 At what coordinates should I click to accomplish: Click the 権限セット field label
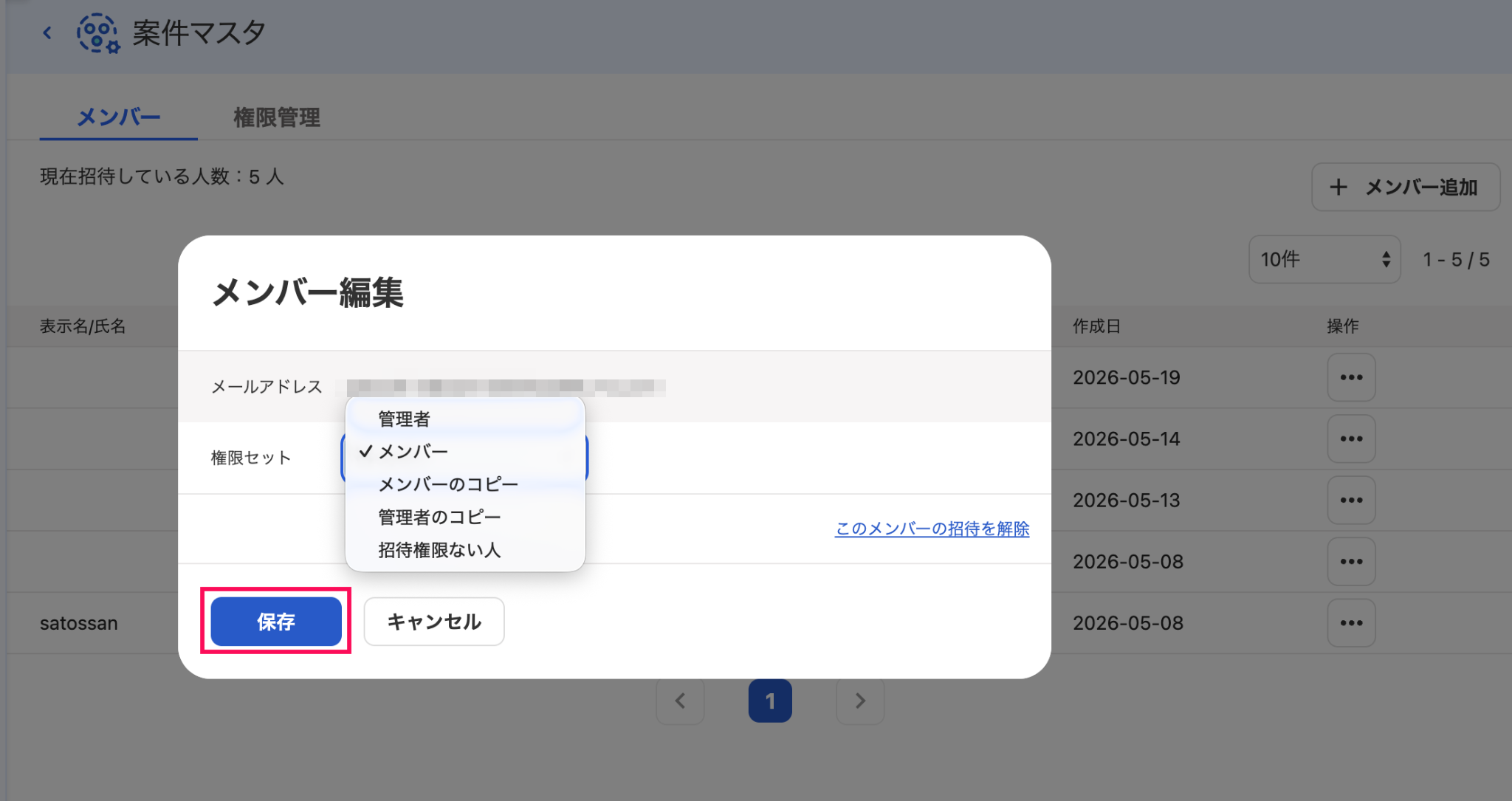[251, 458]
